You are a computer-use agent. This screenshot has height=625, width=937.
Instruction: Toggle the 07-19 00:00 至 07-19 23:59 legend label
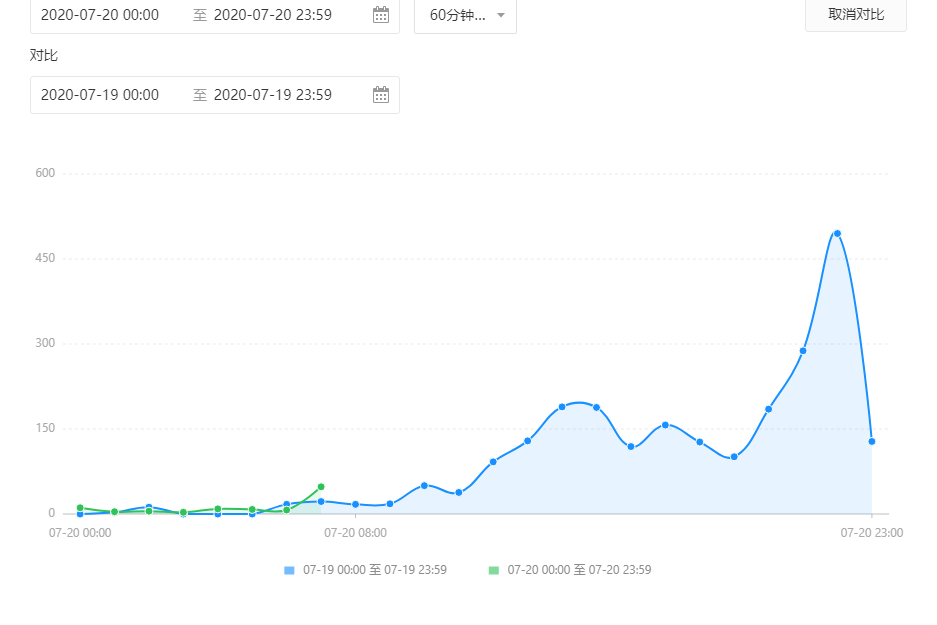click(375, 570)
